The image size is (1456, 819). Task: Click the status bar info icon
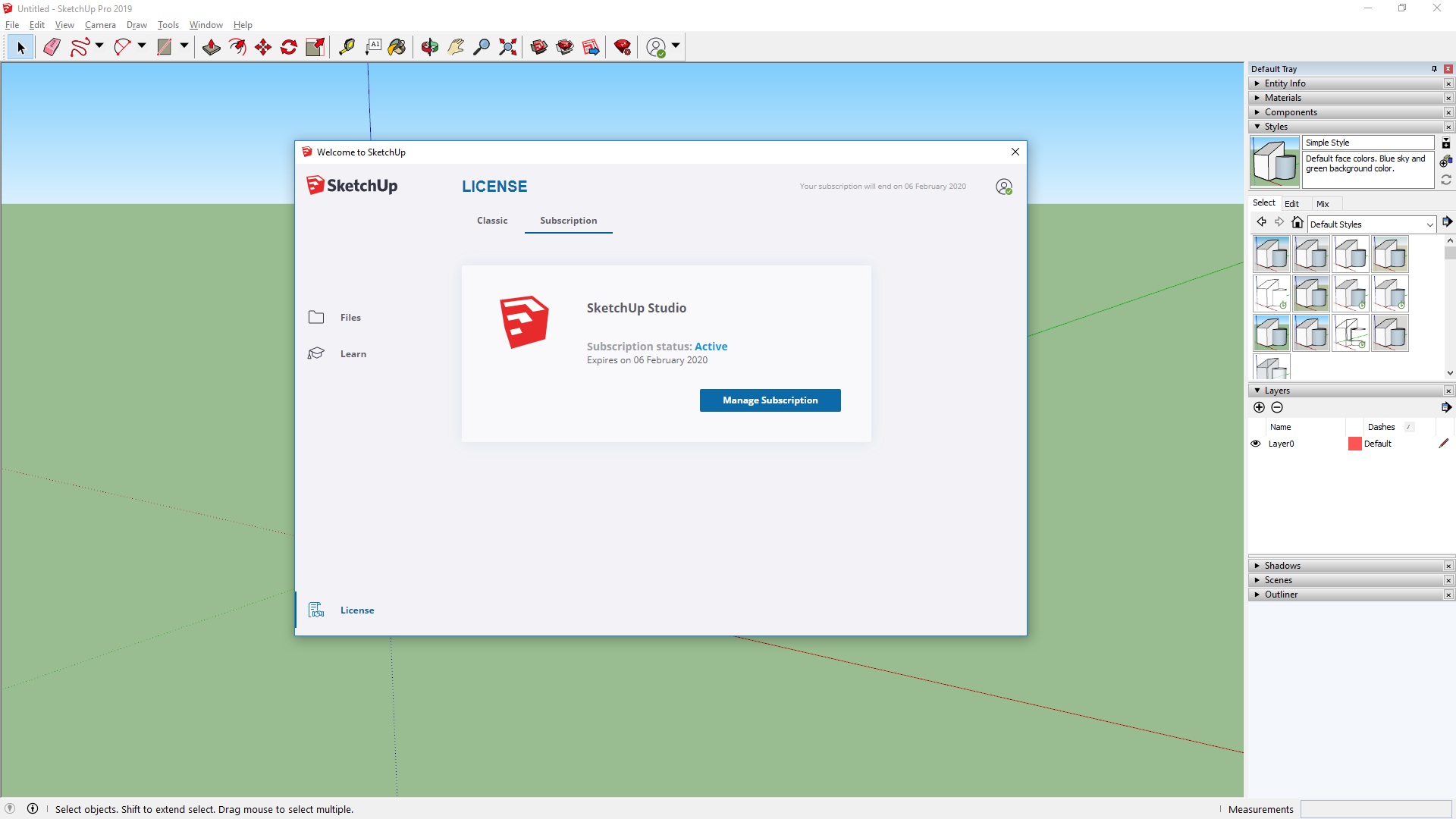(x=33, y=808)
